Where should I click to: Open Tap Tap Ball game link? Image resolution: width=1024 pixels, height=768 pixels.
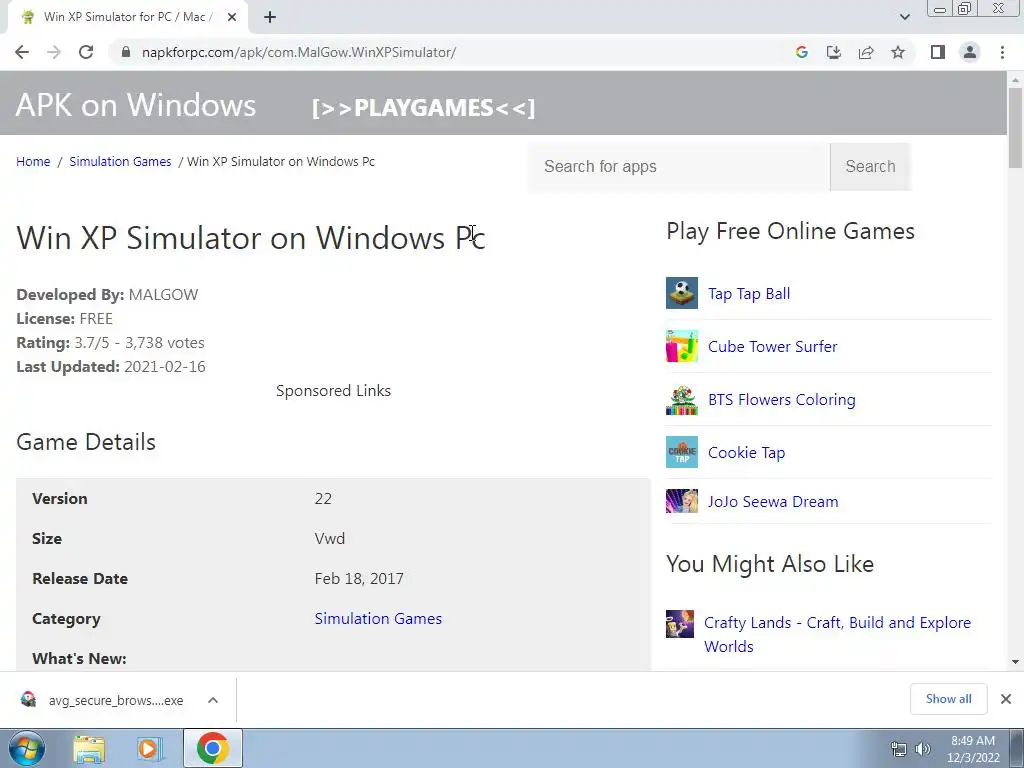click(749, 294)
